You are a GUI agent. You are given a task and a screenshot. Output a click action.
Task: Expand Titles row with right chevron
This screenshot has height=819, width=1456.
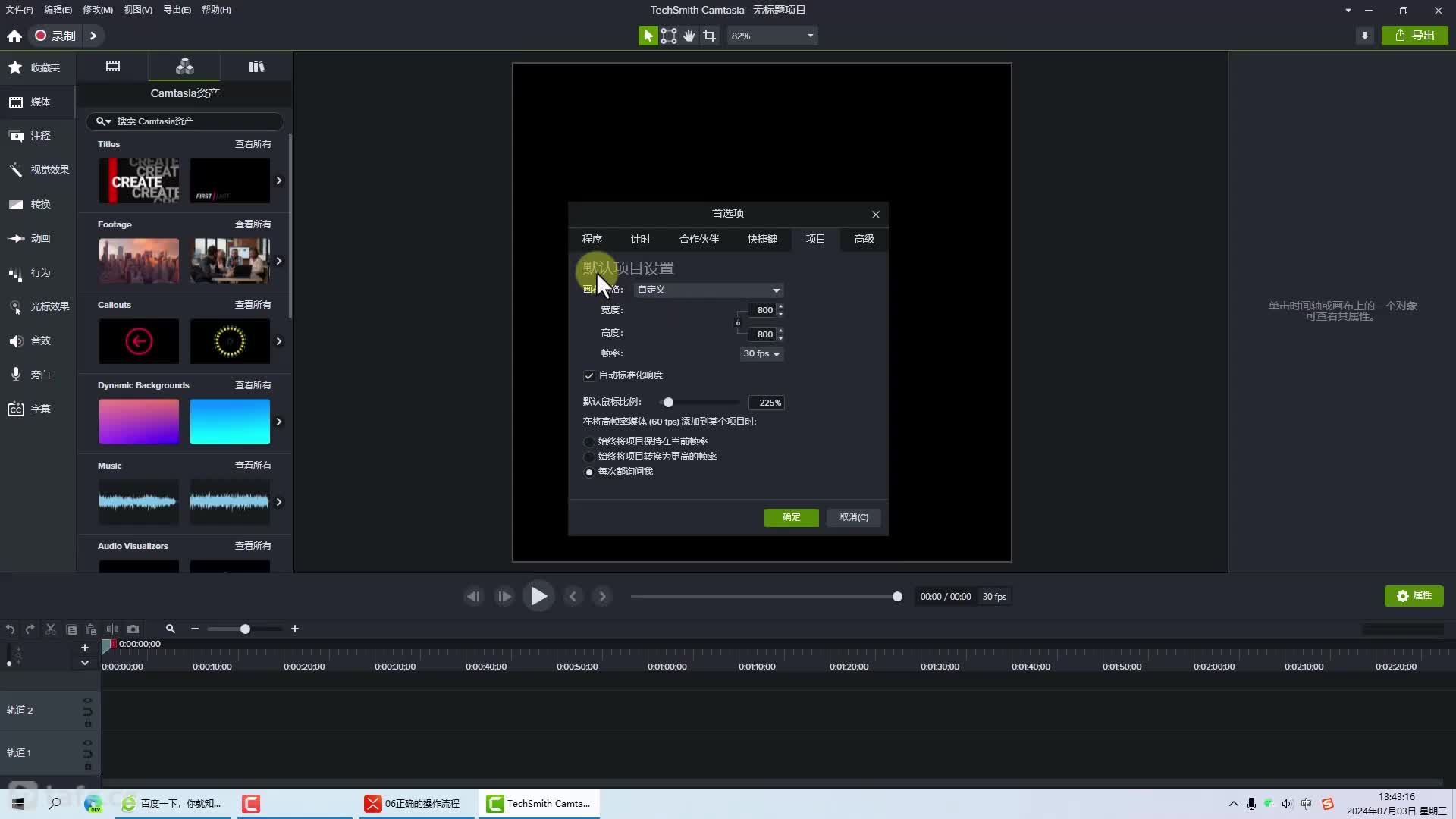point(279,180)
